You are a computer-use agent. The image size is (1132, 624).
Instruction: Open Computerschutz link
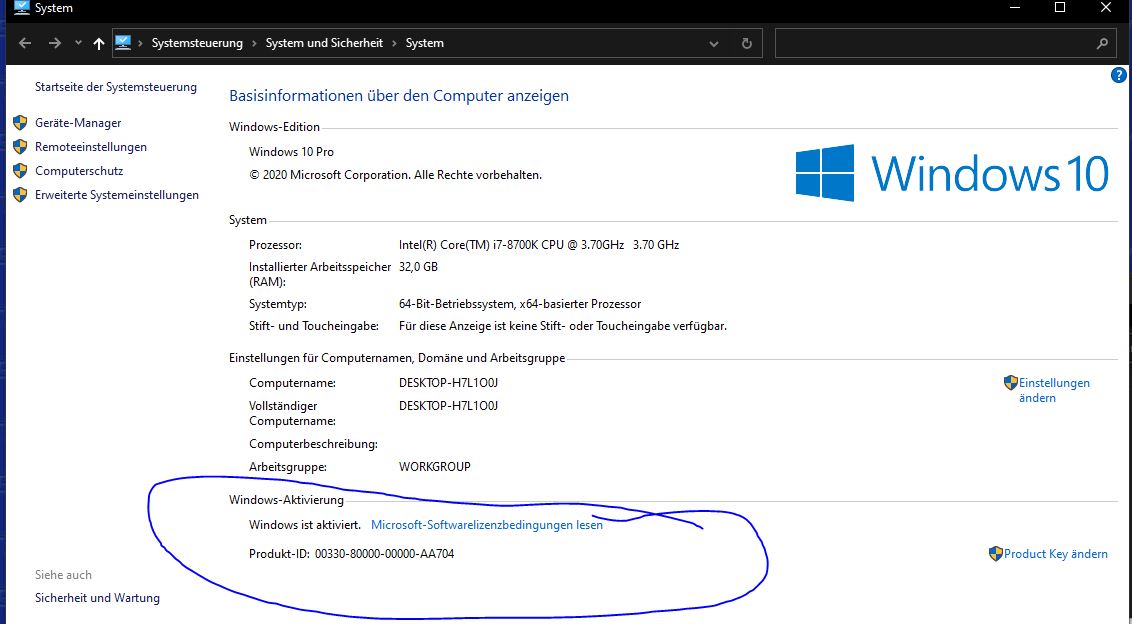pyautogui.click(x=79, y=171)
